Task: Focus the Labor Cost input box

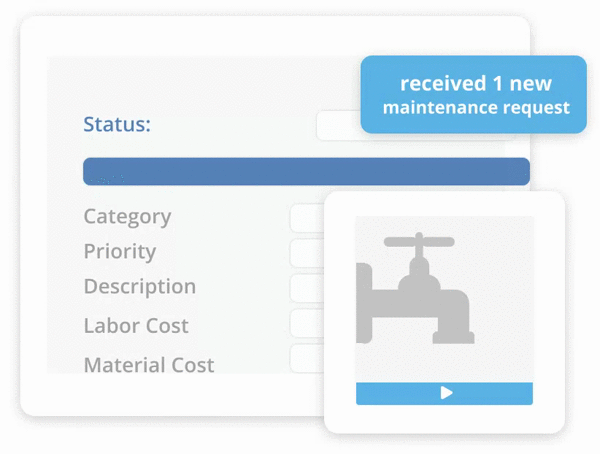Action: tap(306, 323)
